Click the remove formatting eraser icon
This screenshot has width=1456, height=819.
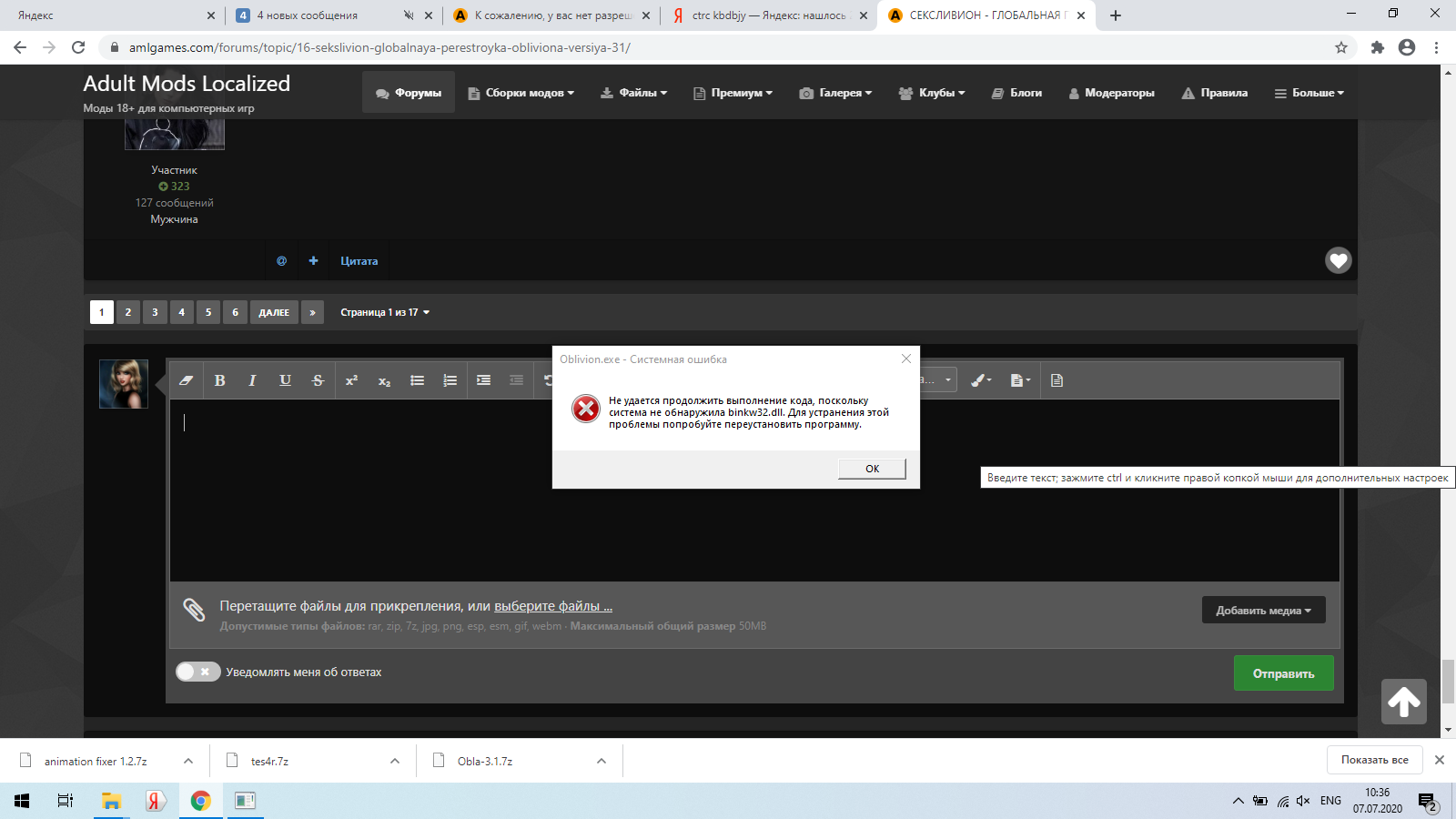pyautogui.click(x=186, y=380)
